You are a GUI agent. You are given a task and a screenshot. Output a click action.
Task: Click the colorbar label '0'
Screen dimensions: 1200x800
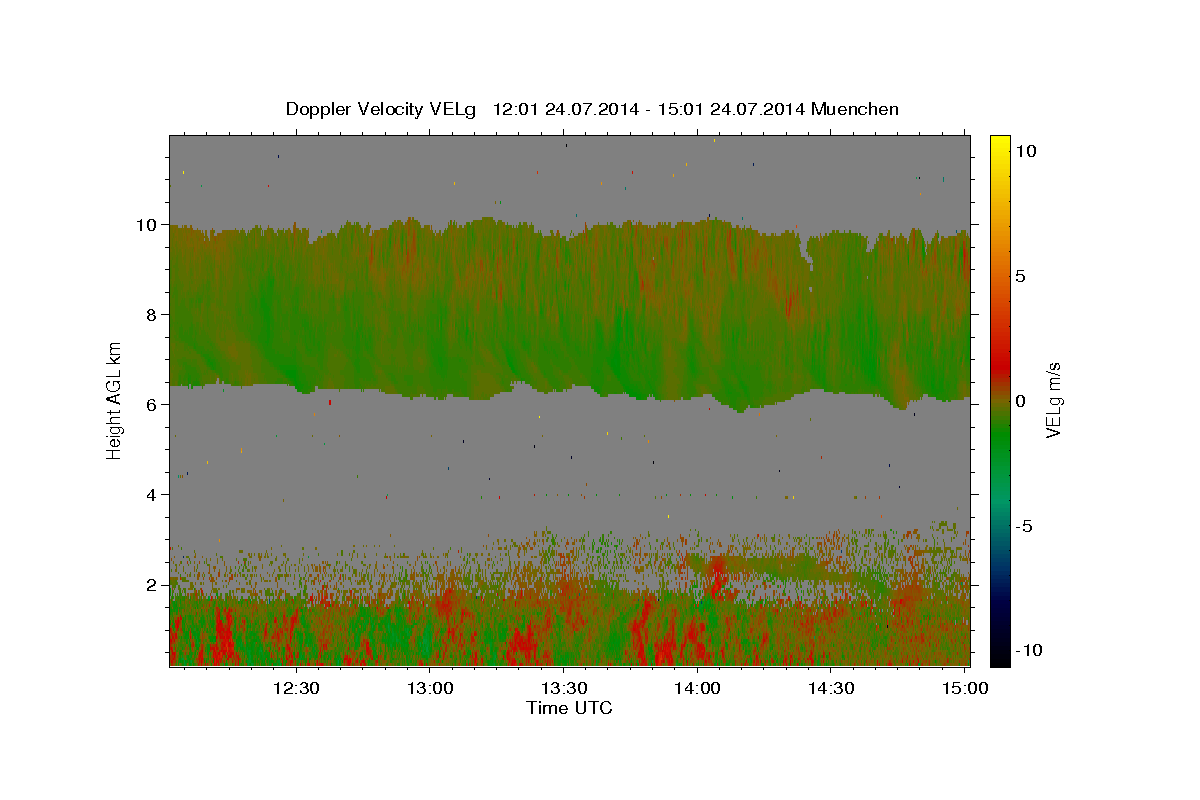point(1021,401)
